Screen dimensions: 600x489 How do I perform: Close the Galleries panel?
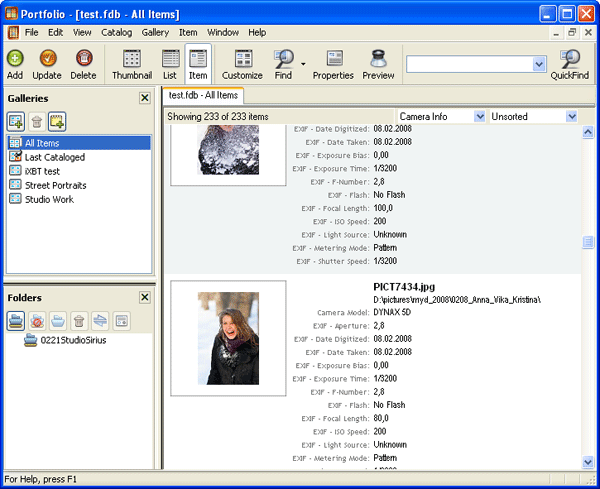point(145,98)
